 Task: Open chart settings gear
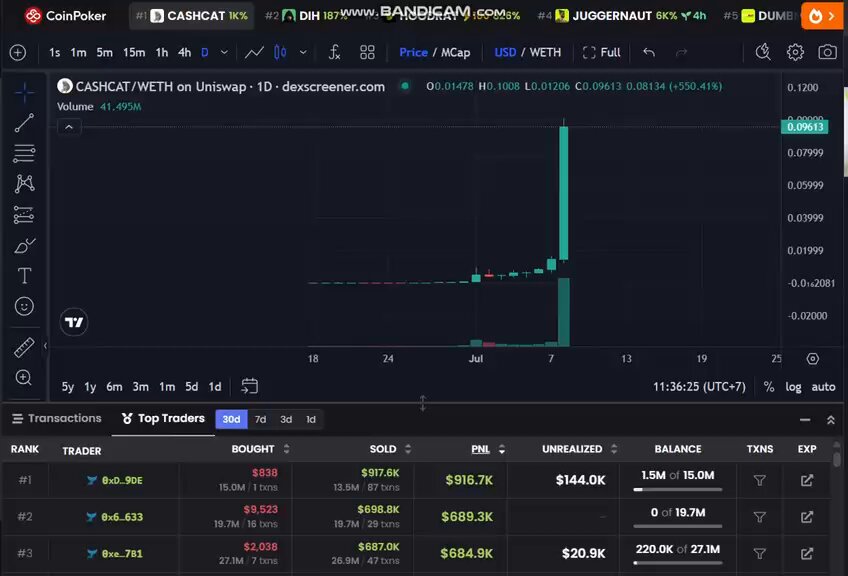795,52
